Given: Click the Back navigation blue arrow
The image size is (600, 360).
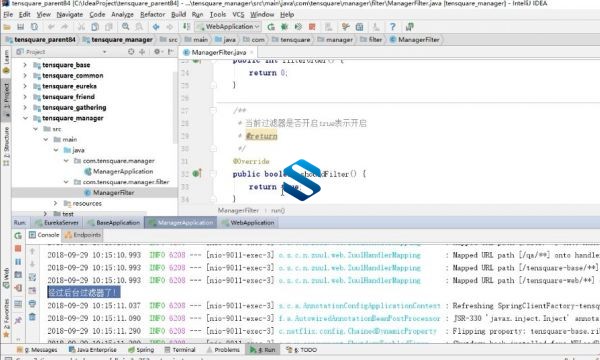Looking at the screenshot, I should [156, 27].
